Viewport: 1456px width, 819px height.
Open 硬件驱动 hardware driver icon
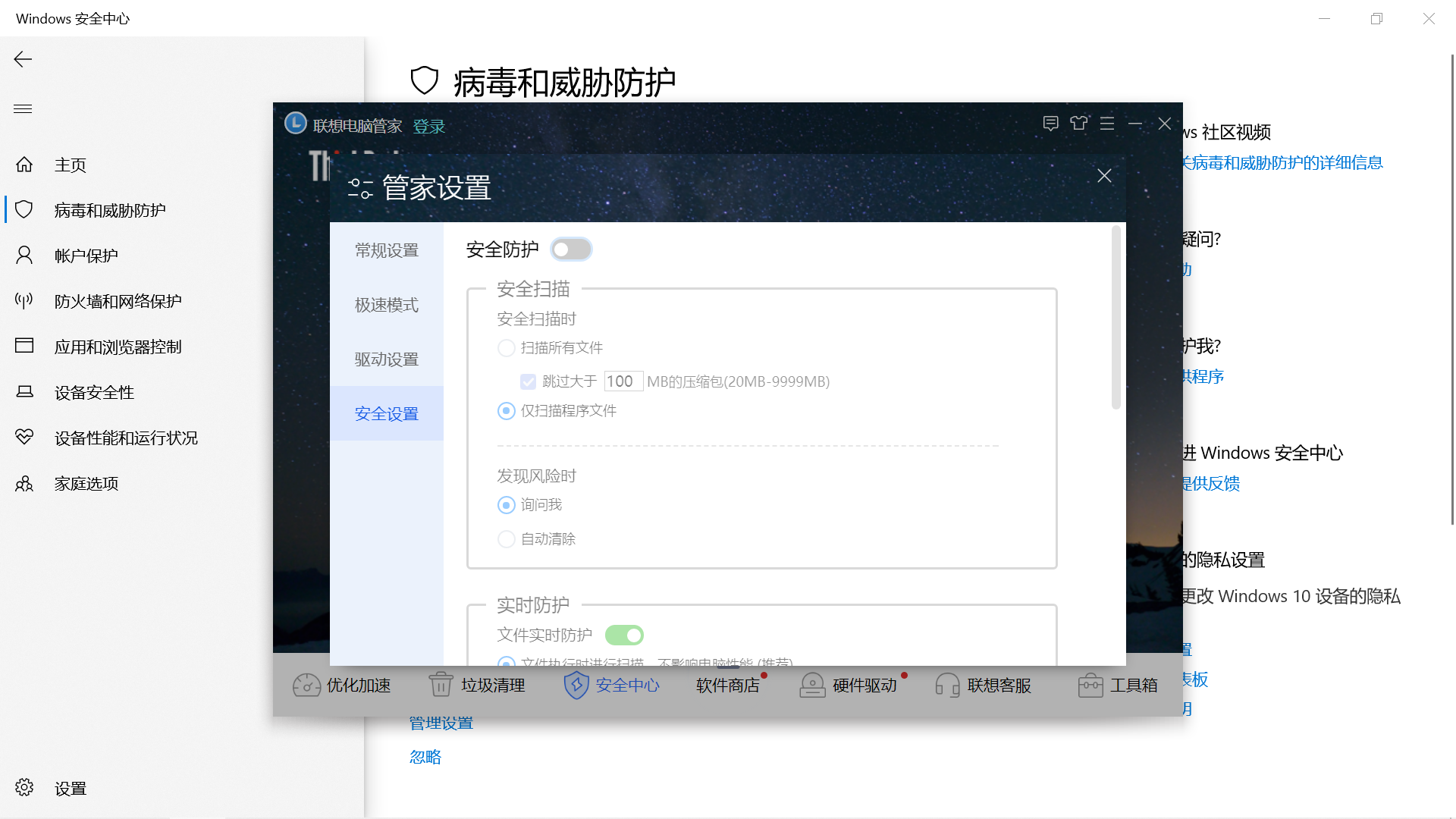812,685
